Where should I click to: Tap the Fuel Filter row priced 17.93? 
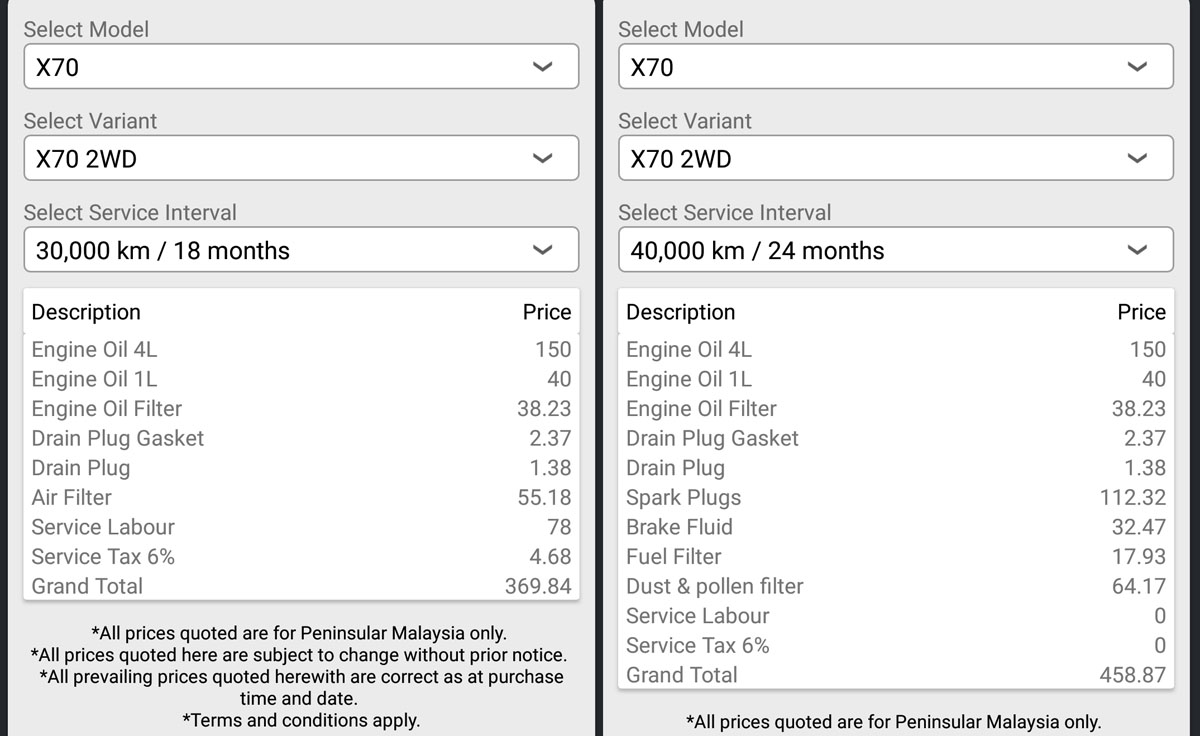(895, 556)
